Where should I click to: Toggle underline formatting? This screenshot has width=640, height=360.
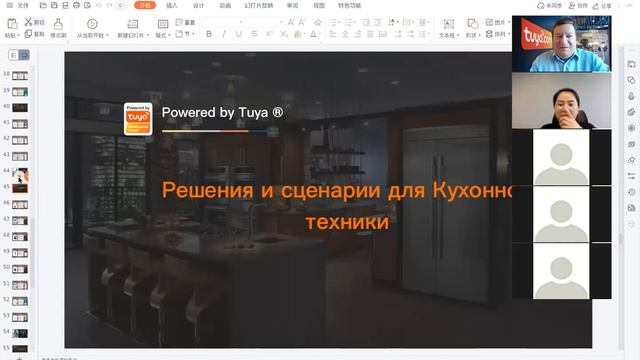[x=239, y=34]
